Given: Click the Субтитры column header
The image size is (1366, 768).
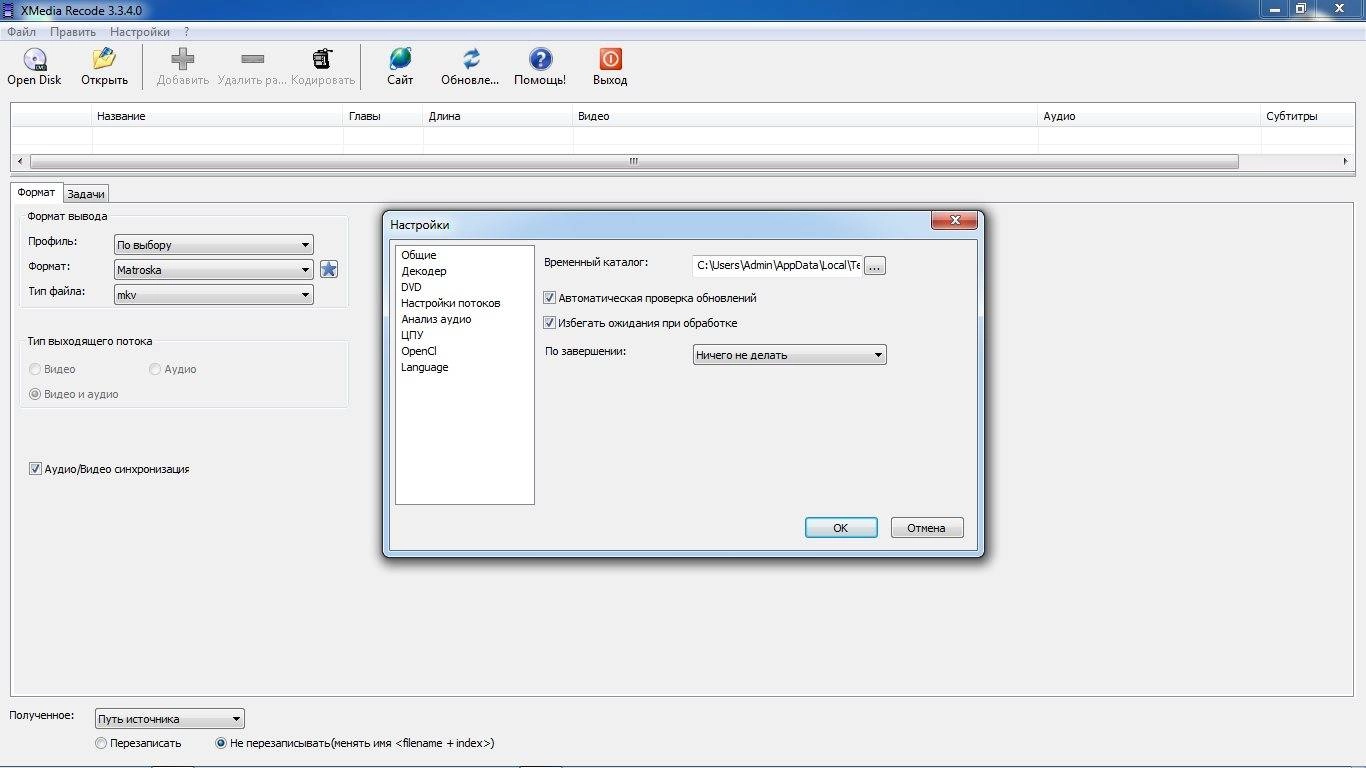Looking at the screenshot, I should pos(1308,116).
